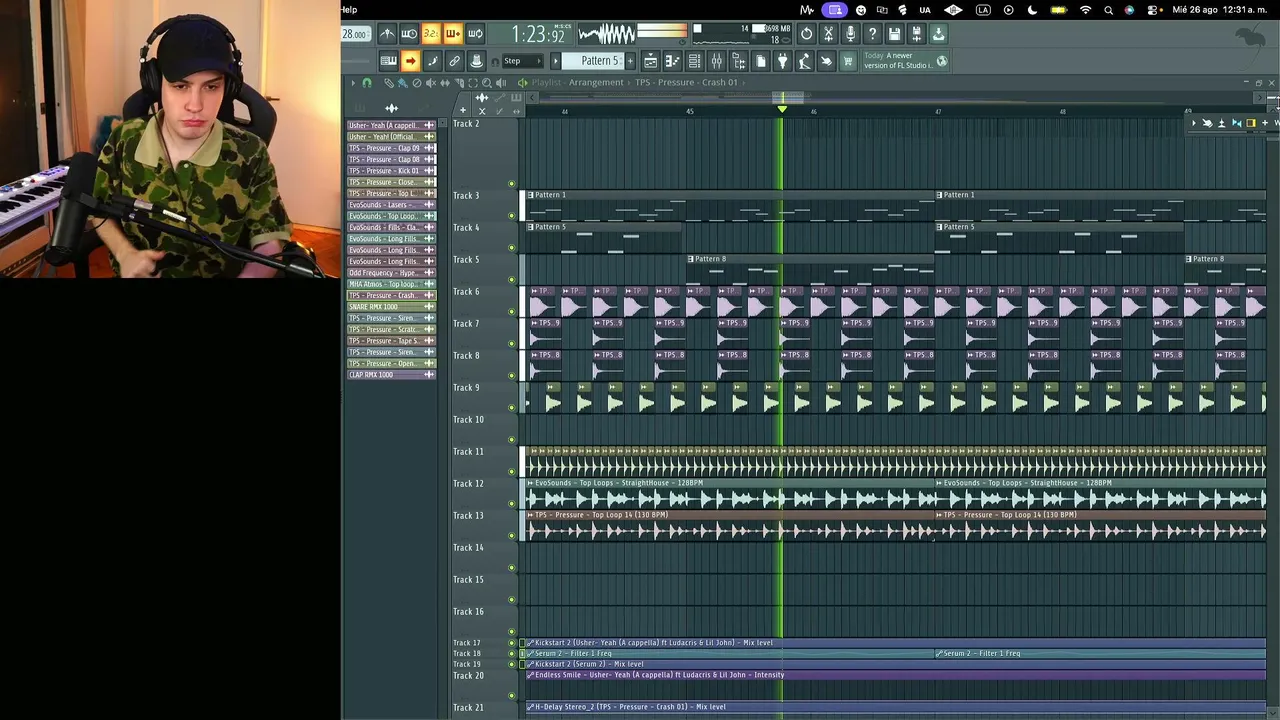Open the Playlist options menu arrow
The width and height of the screenshot is (1280, 720).
pyautogui.click(x=352, y=83)
